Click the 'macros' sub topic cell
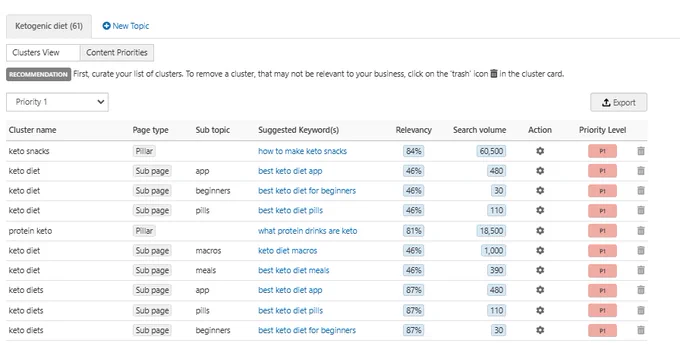This screenshot has height=362, width=680. click(x=208, y=250)
